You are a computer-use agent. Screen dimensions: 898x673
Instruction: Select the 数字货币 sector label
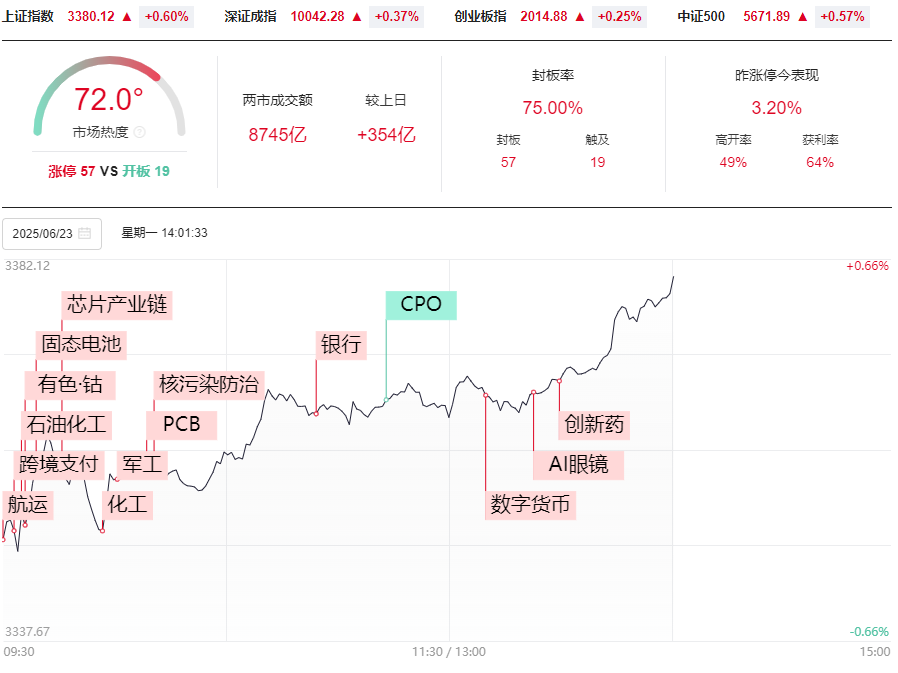pyautogui.click(x=531, y=504)
